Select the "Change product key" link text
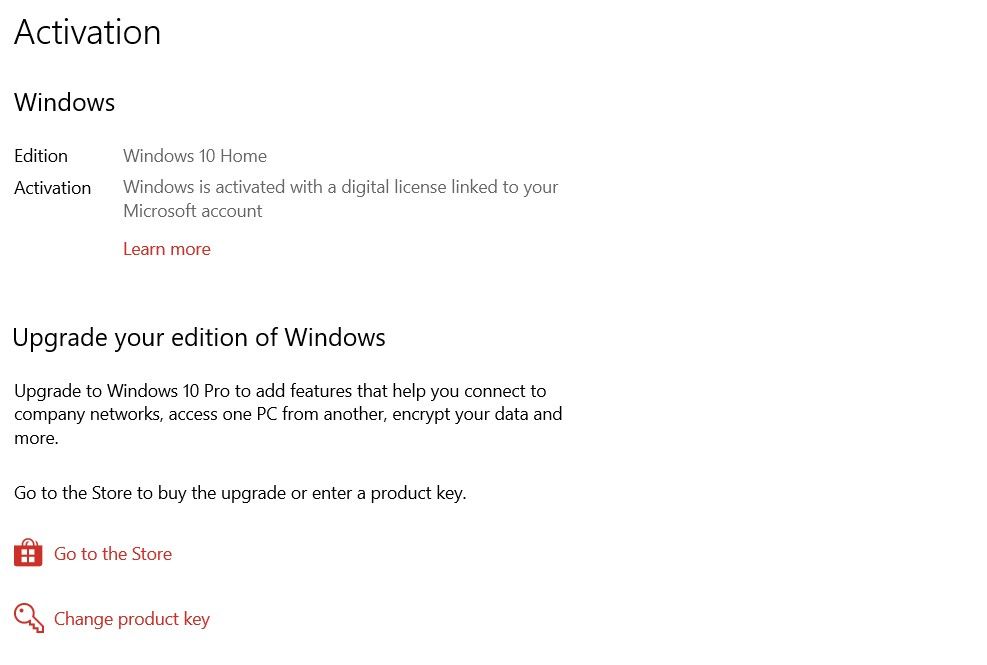987x665 pixels. click(132, 619)
